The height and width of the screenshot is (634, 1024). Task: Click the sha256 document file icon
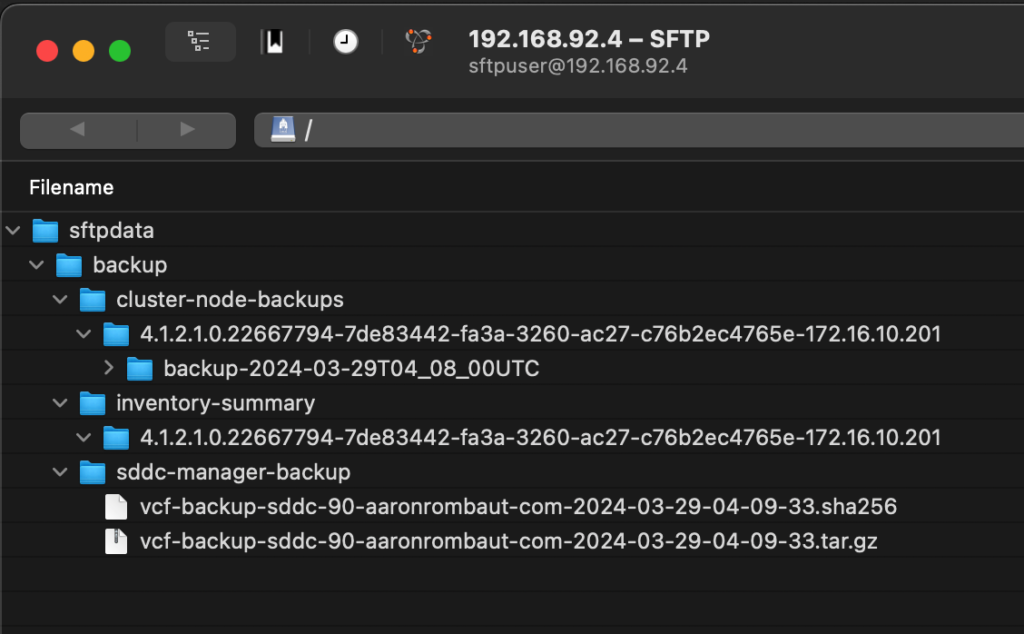tap(117, 507)
